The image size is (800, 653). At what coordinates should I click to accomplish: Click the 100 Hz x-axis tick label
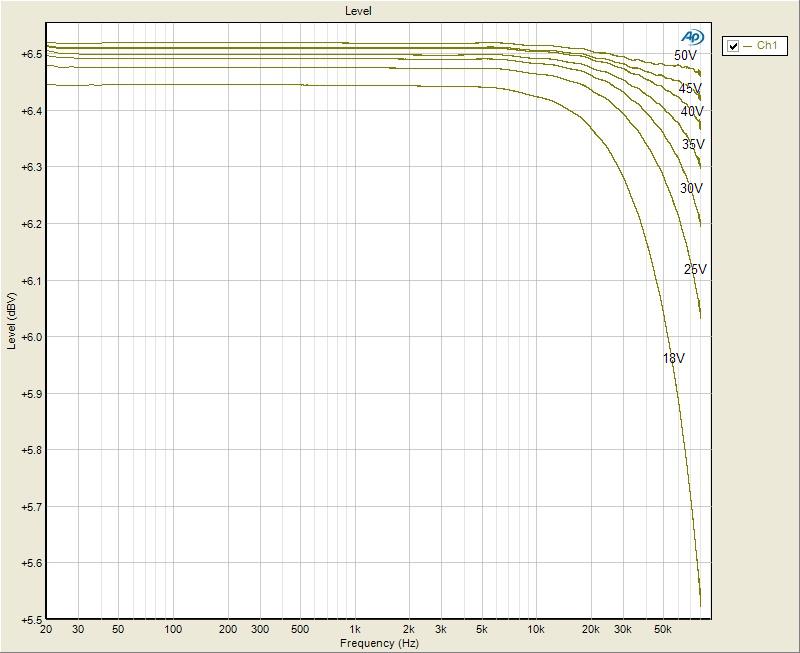(x=173, y=630)
